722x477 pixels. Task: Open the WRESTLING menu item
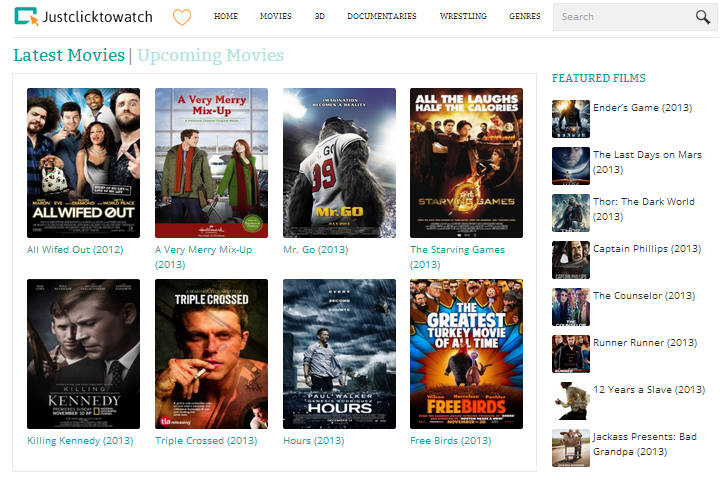pyautogui.click(x=463, y=16)
